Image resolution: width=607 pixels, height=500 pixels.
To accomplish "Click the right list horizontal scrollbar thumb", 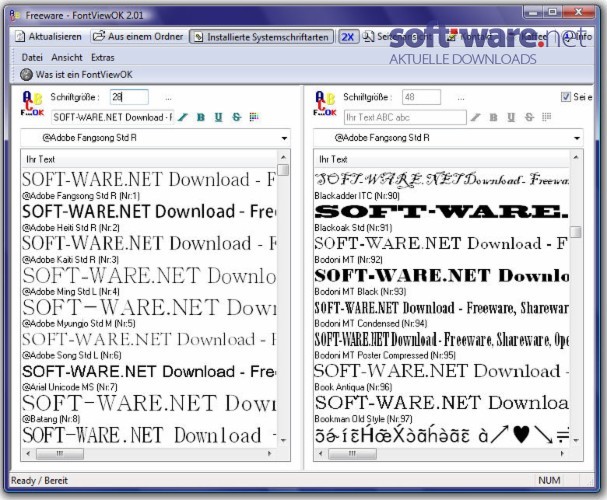I will pyautogui.click(x=352, y=453).
